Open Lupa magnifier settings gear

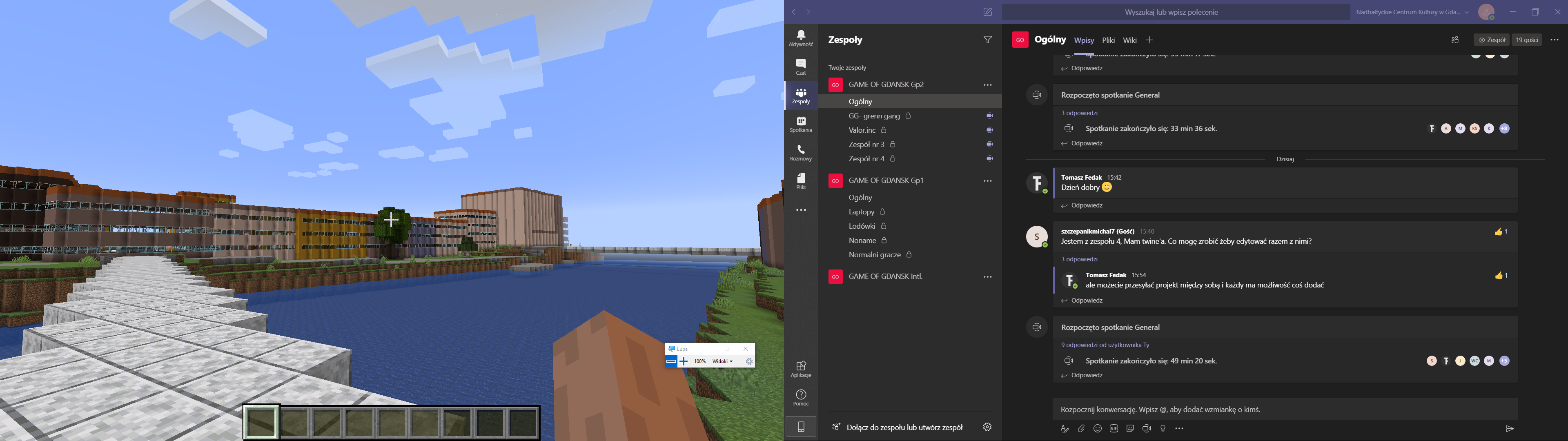point(749,361)
